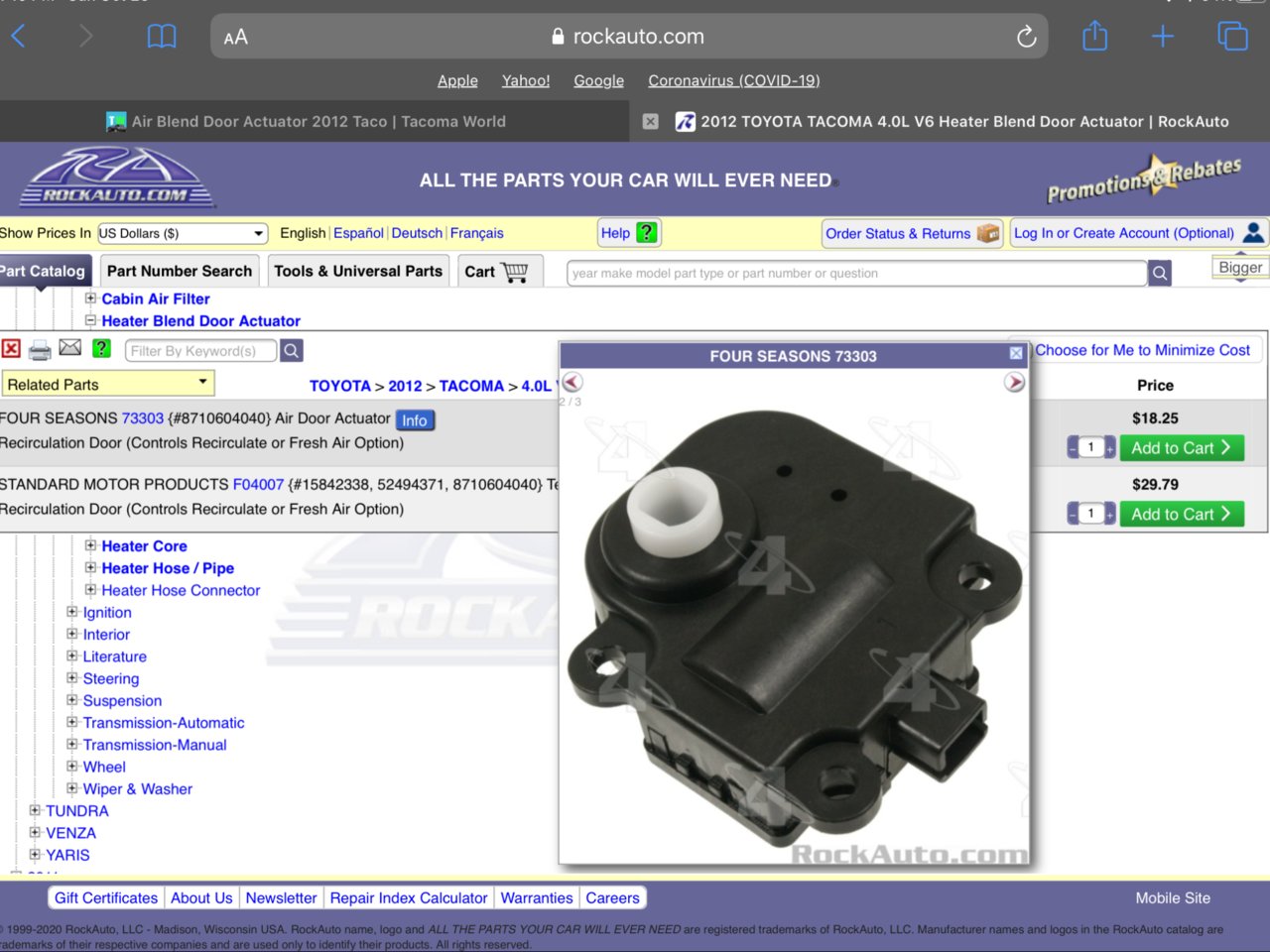Screen dimensions: 1270x952
Task: Focus the Filter By Keyword field
Action: (201, 350)
